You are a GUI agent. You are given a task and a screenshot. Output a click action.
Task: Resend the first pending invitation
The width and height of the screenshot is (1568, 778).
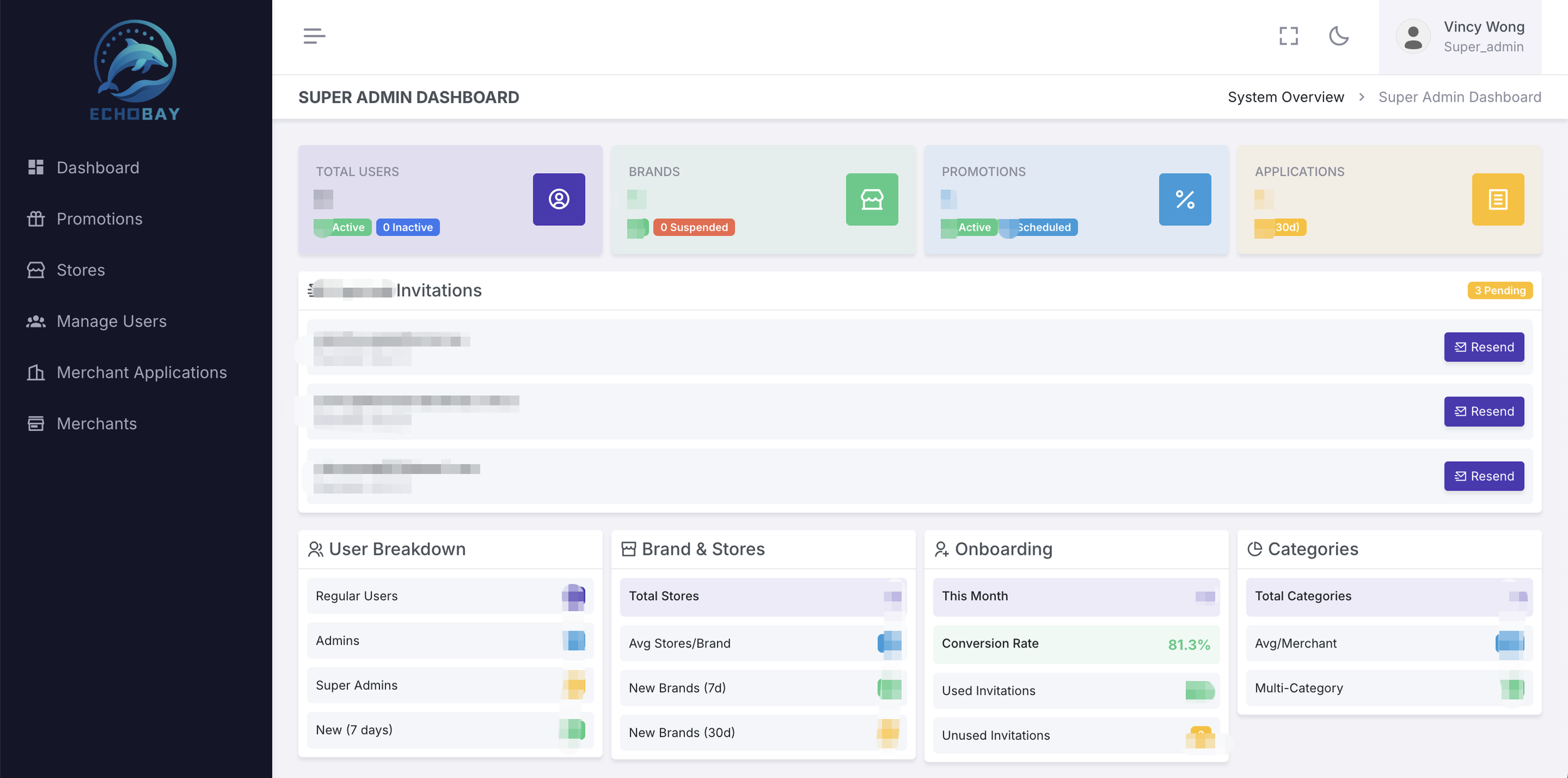pos(1483,347)
